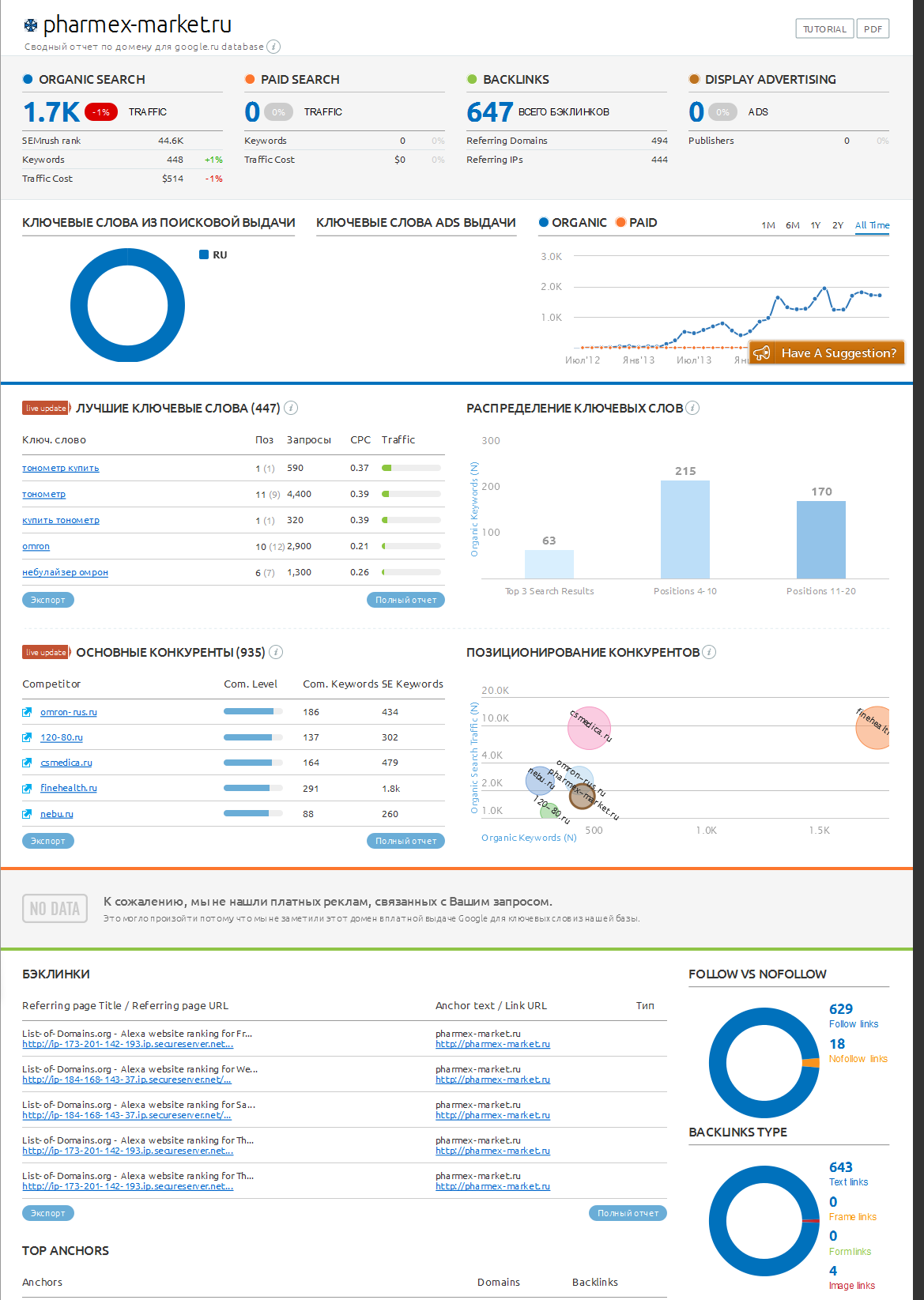Screen dimensions: 924x1300
Task: Click Полный отчет under best keywords
Action: click(405, 600)
